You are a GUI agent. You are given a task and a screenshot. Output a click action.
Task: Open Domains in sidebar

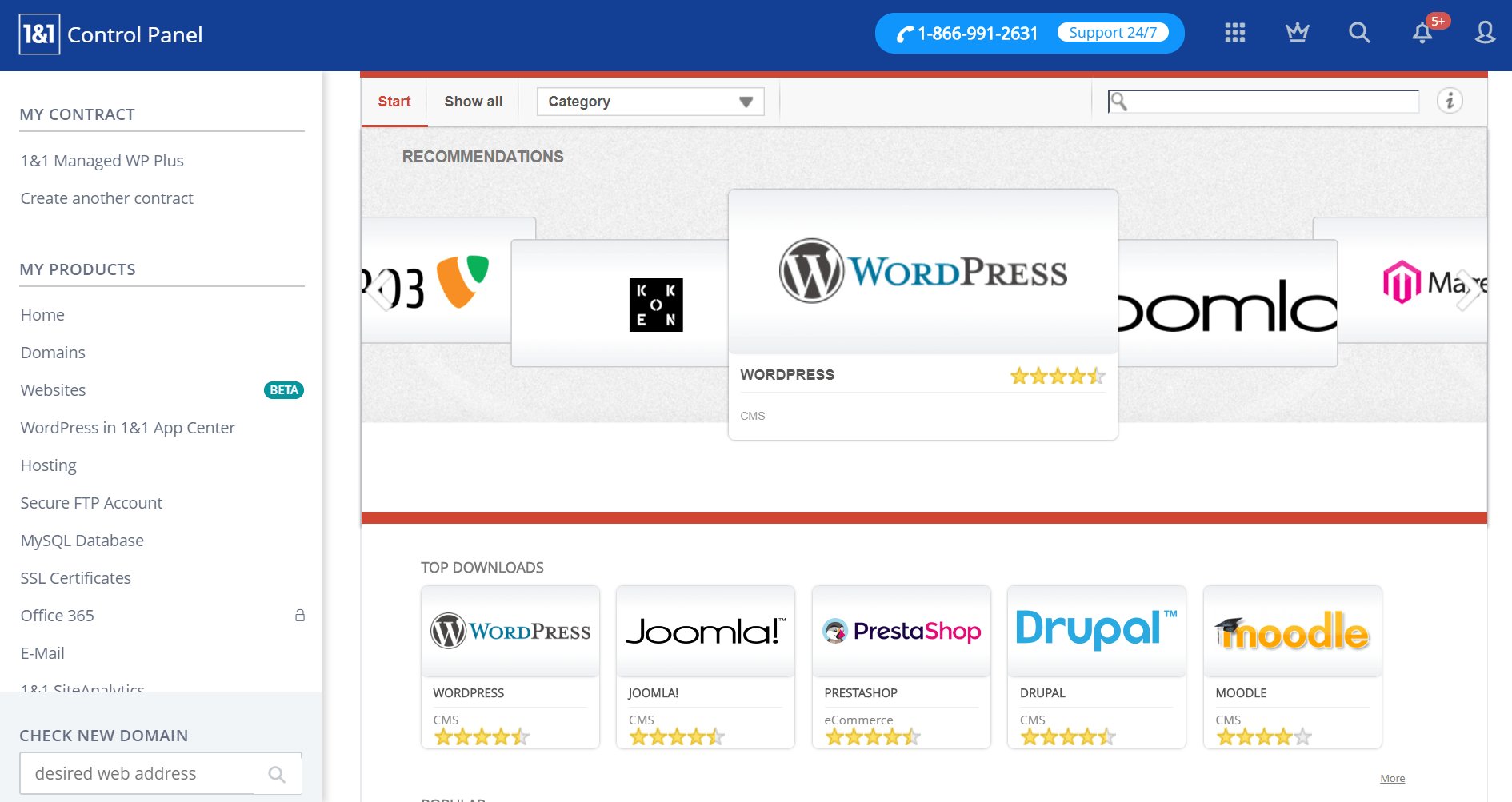pos(53,353)
